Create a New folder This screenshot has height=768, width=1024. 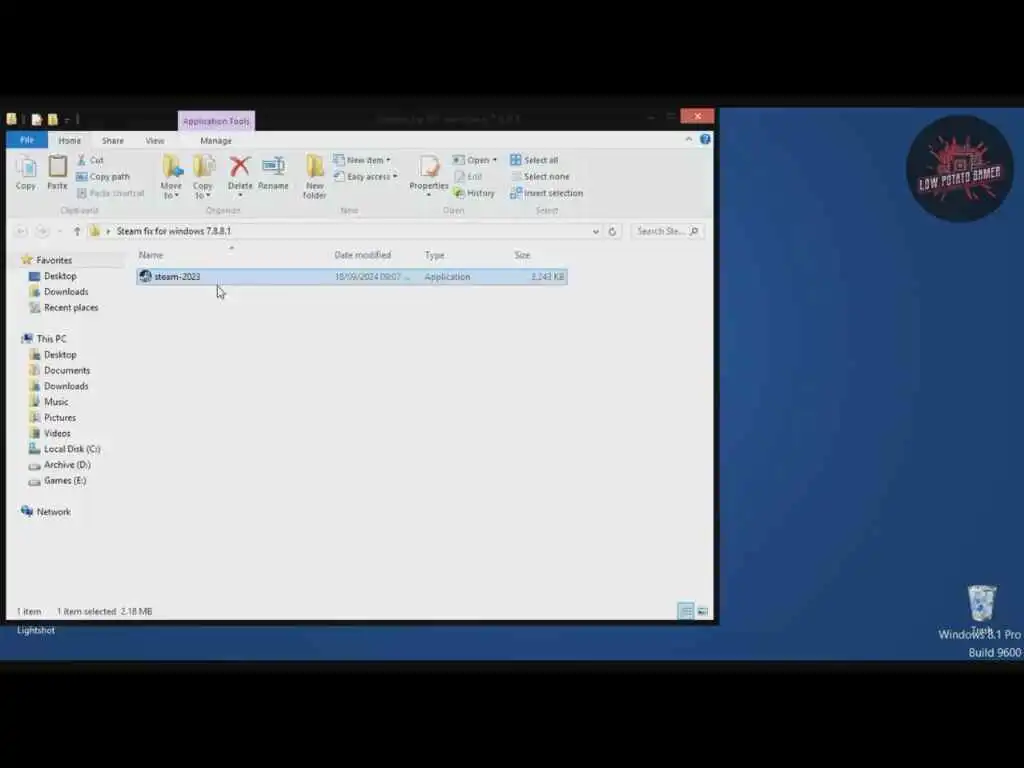(x=314, y=176)
